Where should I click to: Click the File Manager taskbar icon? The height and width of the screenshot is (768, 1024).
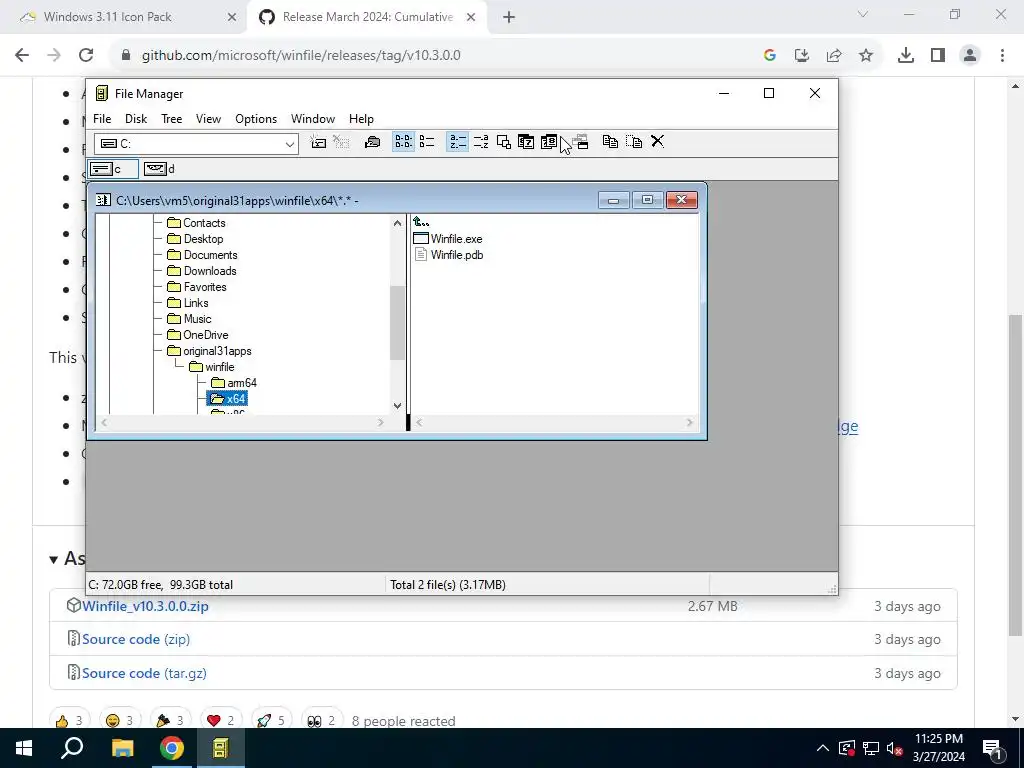point(220,748)
